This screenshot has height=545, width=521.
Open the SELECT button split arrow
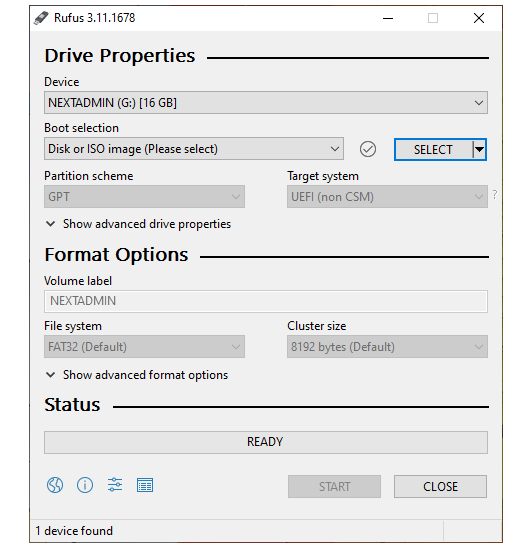(x=479, y=149)
